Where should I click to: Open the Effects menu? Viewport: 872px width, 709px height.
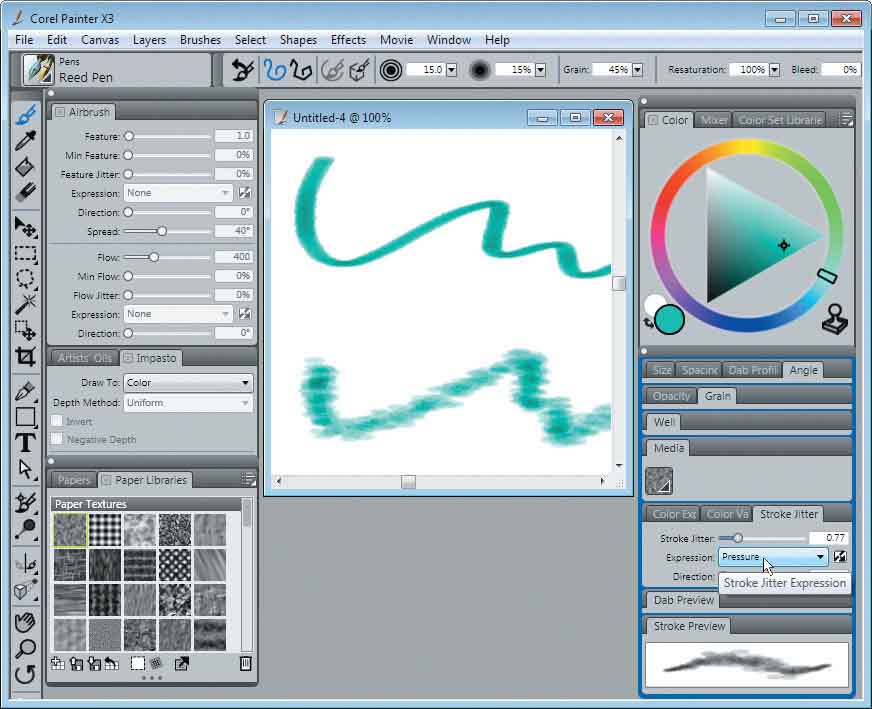pos(347,40)
